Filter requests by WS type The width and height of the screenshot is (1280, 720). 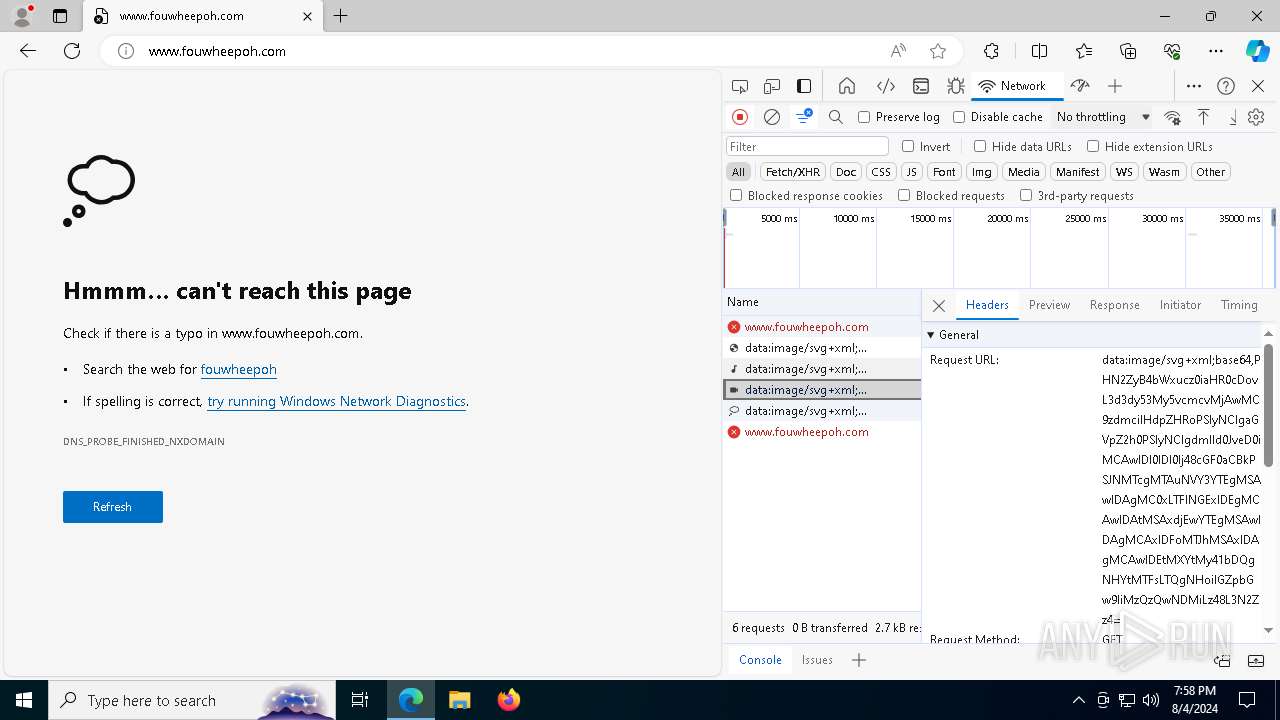point(1124,172)
